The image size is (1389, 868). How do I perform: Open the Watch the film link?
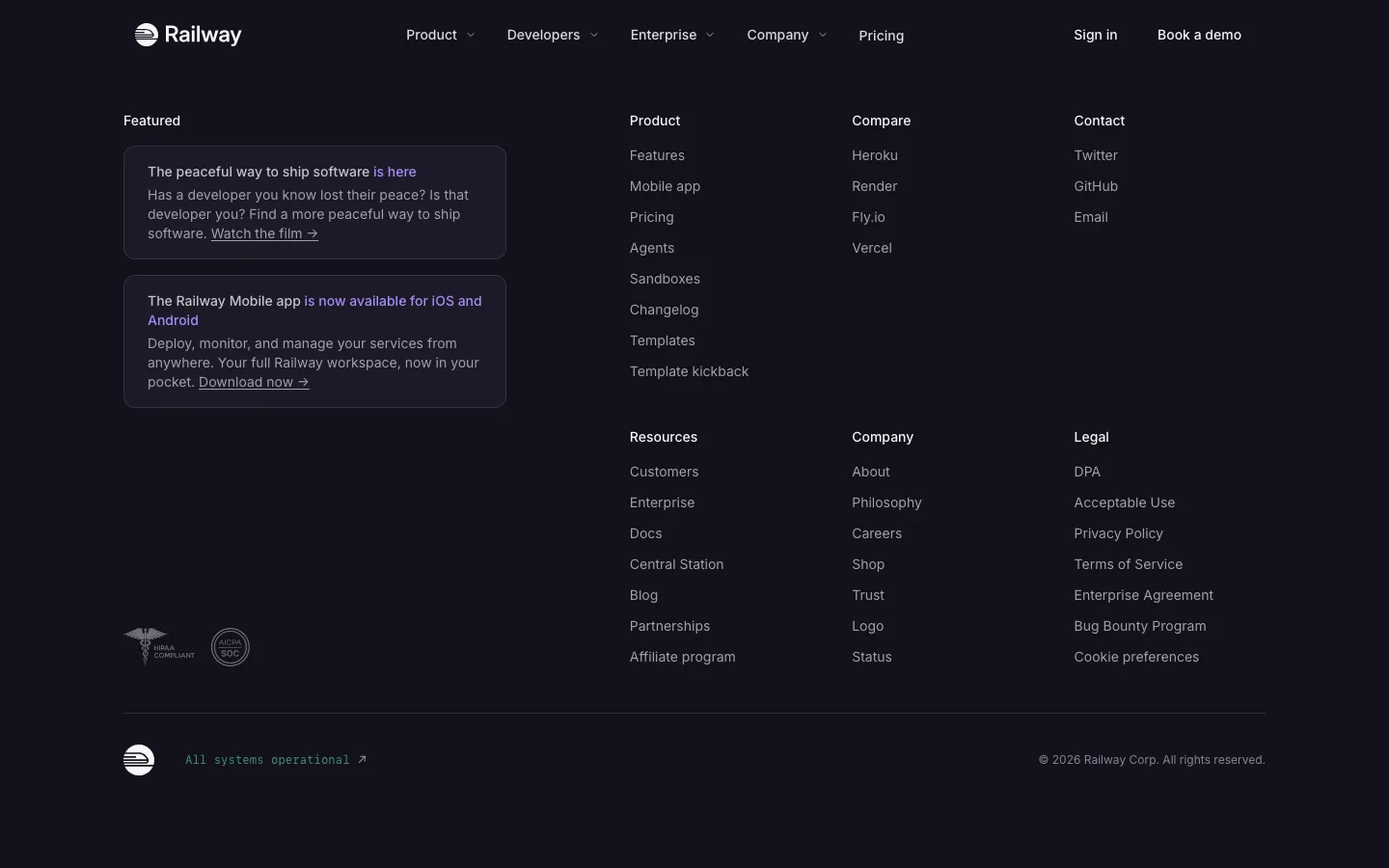pyautogui.click(x=264, y=233)
